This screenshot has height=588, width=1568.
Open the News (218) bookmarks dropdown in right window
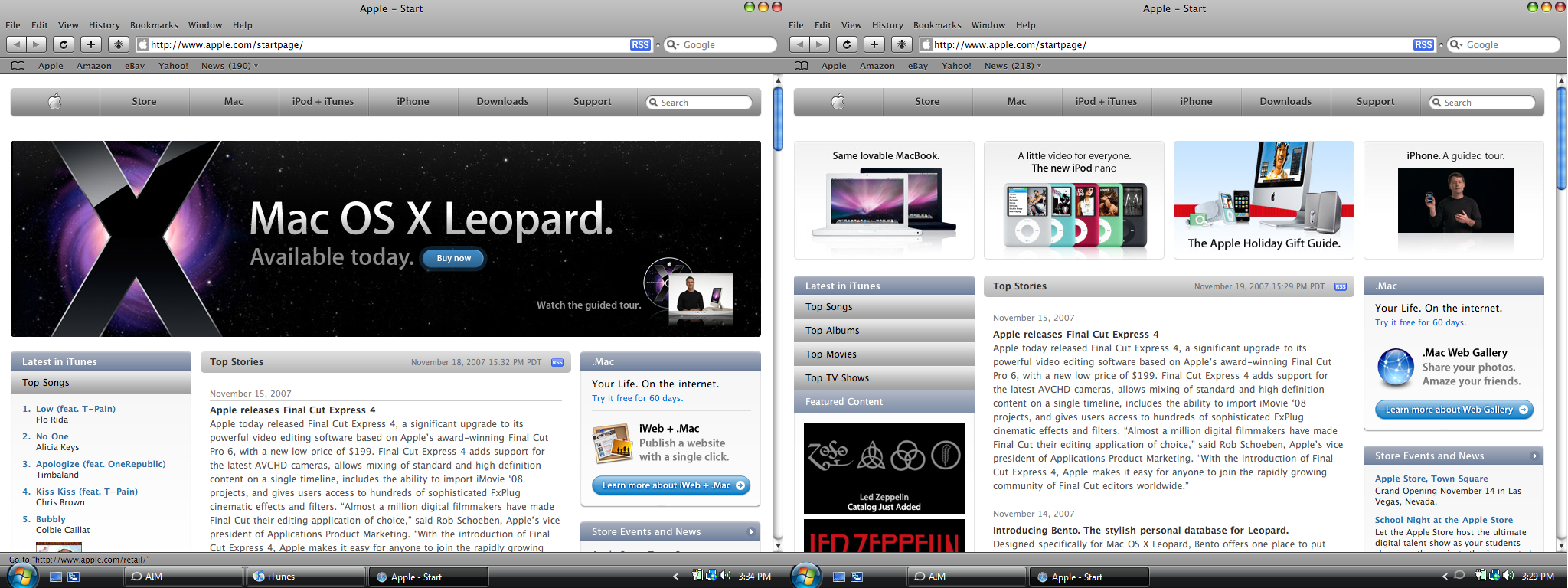[x=1013, y=66]
